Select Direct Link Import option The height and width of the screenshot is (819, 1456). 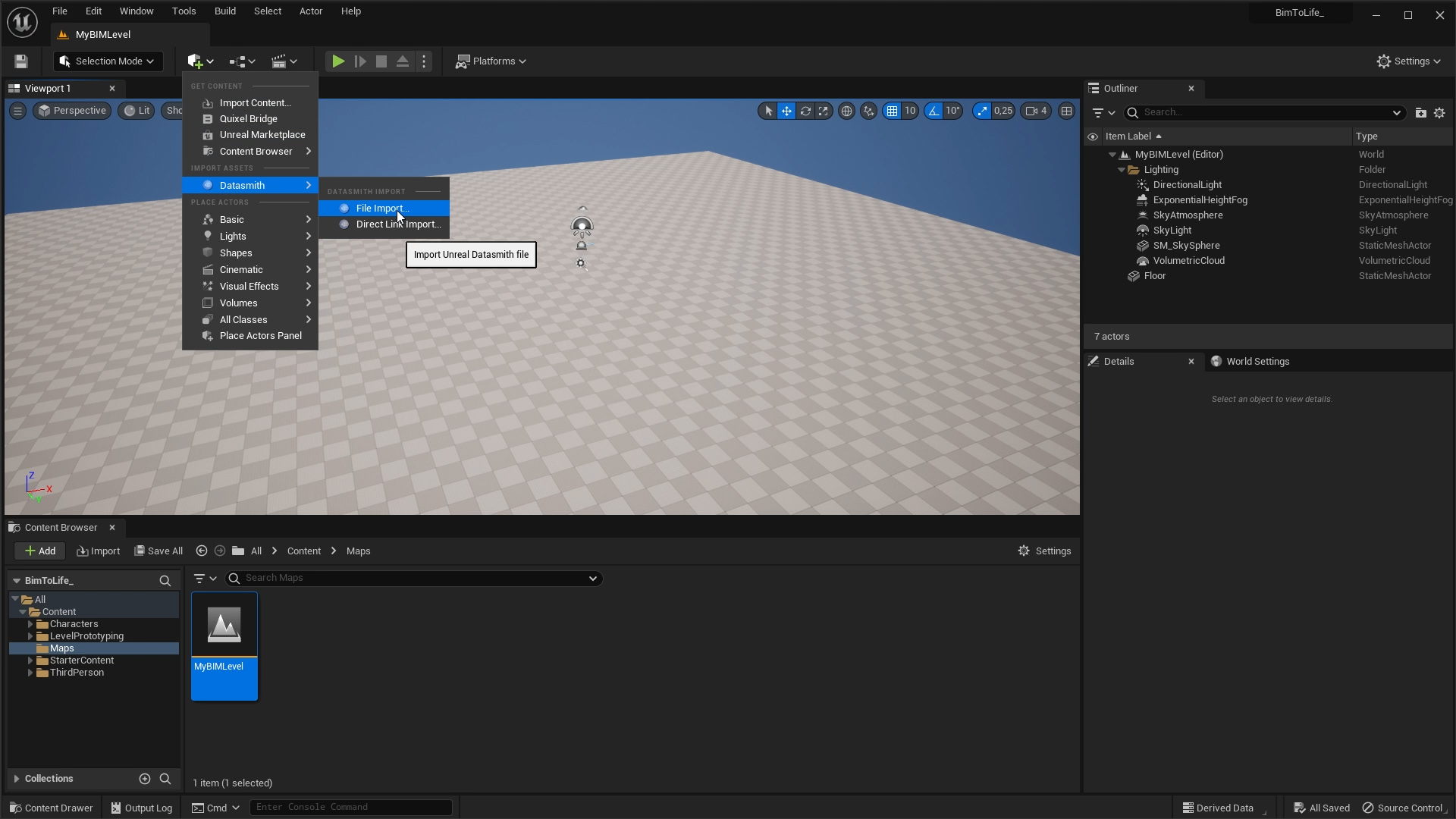[x=384, y=224]
